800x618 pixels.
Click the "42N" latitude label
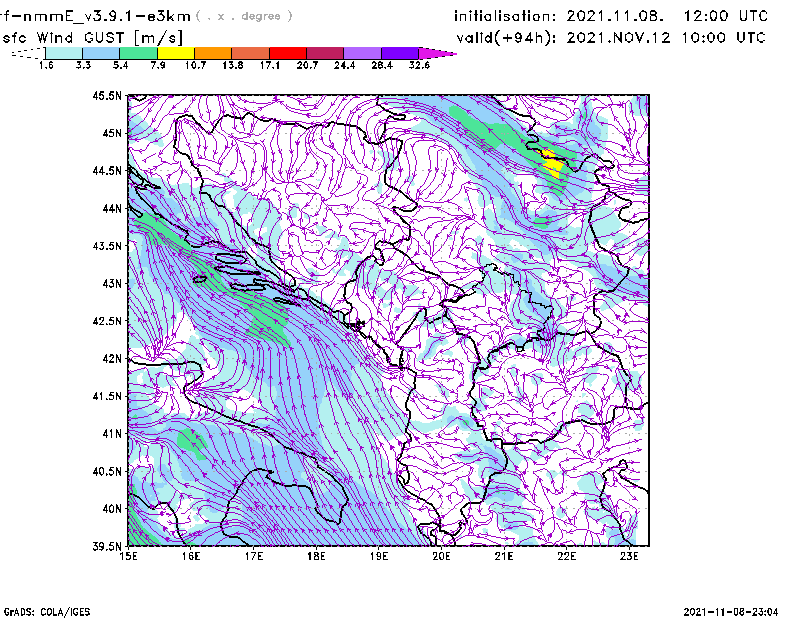pos(112,358)
